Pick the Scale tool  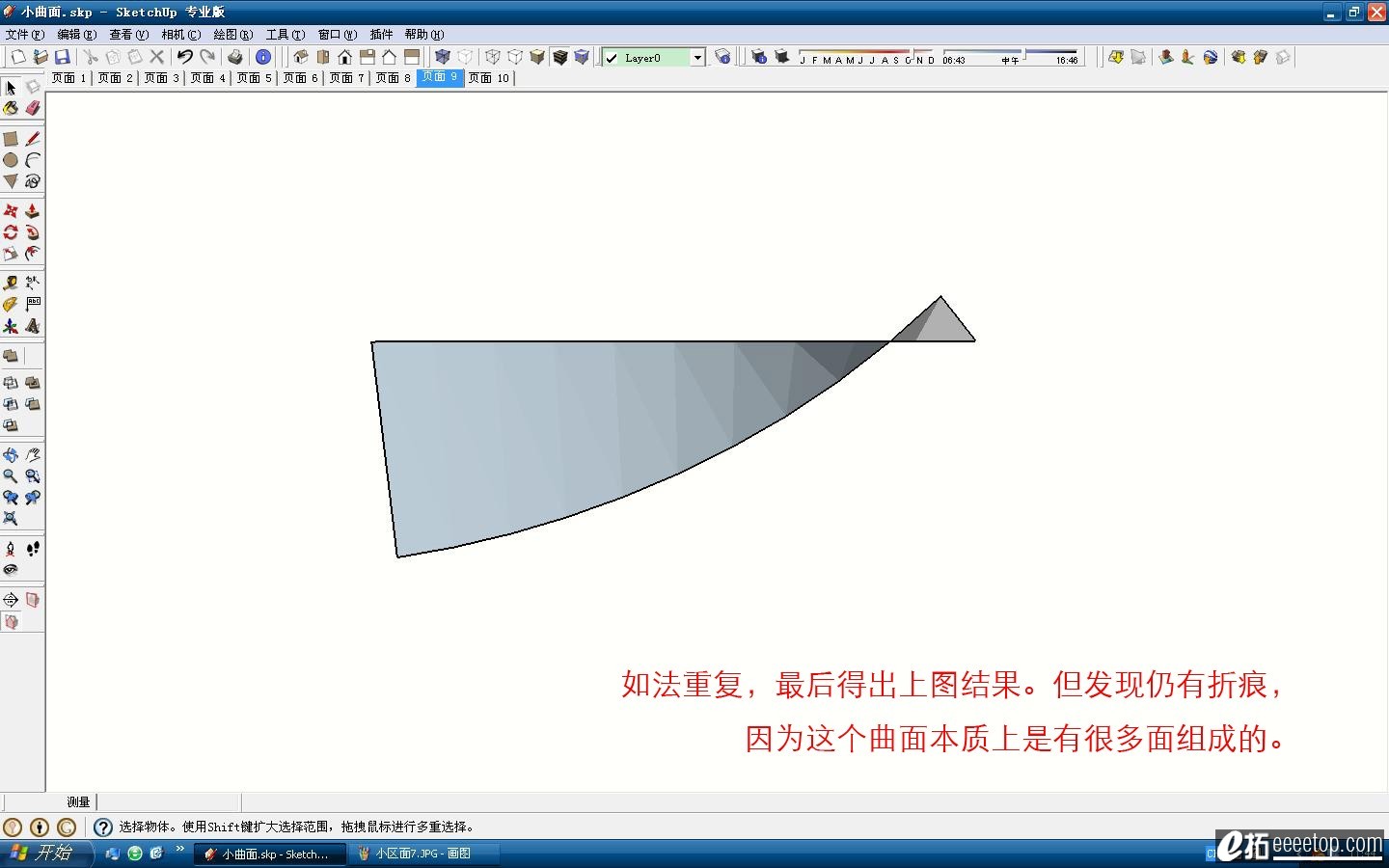(11, 254)
